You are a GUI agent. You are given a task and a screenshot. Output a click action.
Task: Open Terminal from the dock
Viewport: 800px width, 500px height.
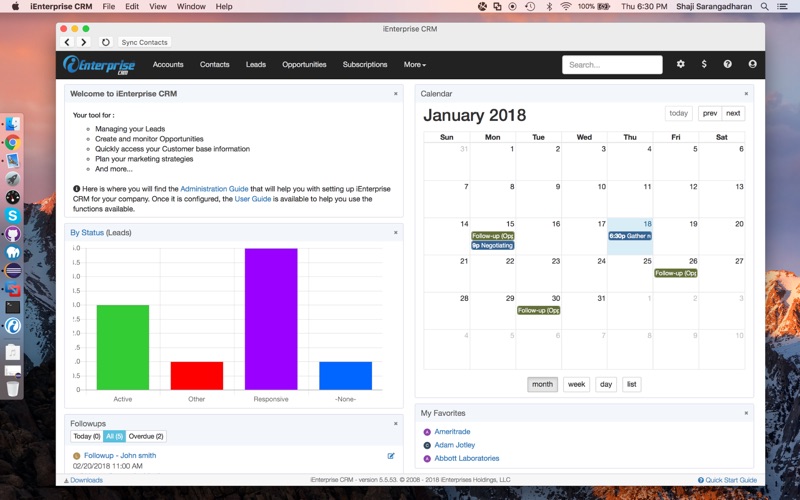pos(13,307)
